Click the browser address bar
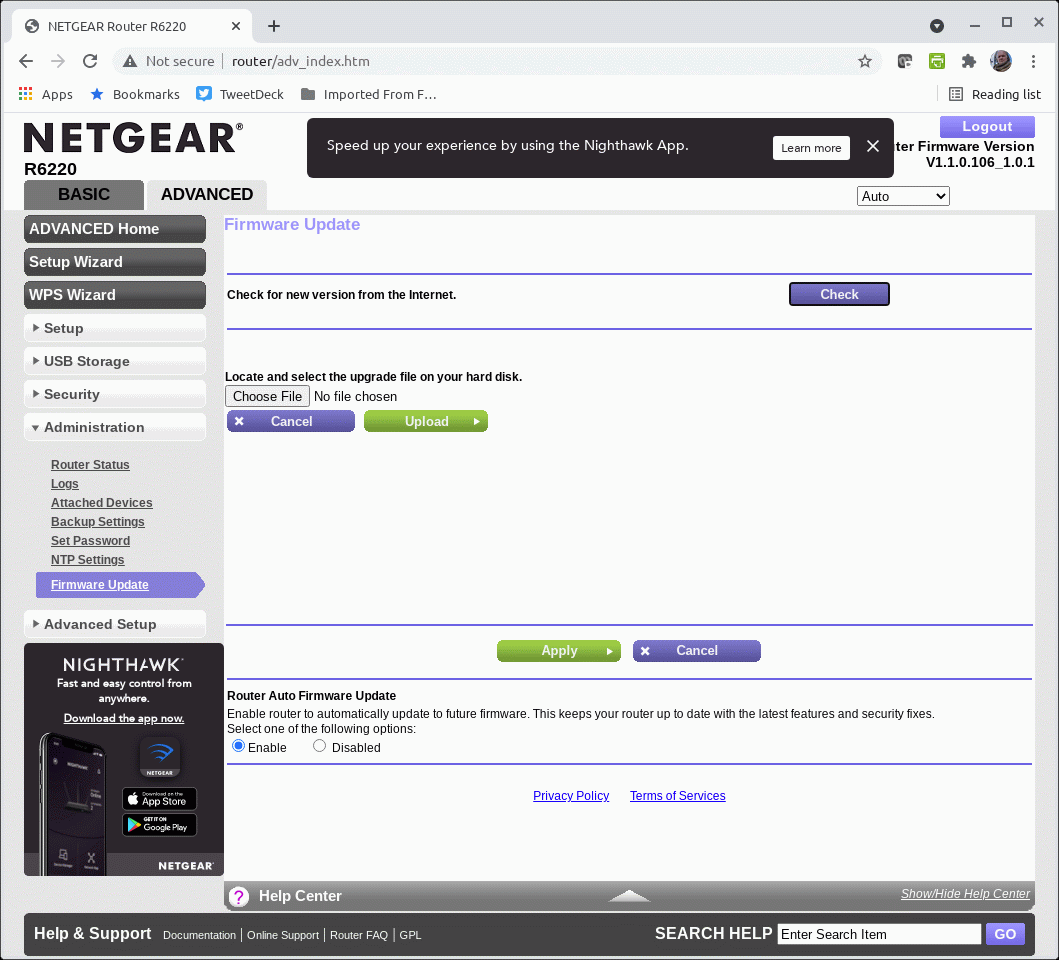 pyautogui.click(x=496, y=61)
